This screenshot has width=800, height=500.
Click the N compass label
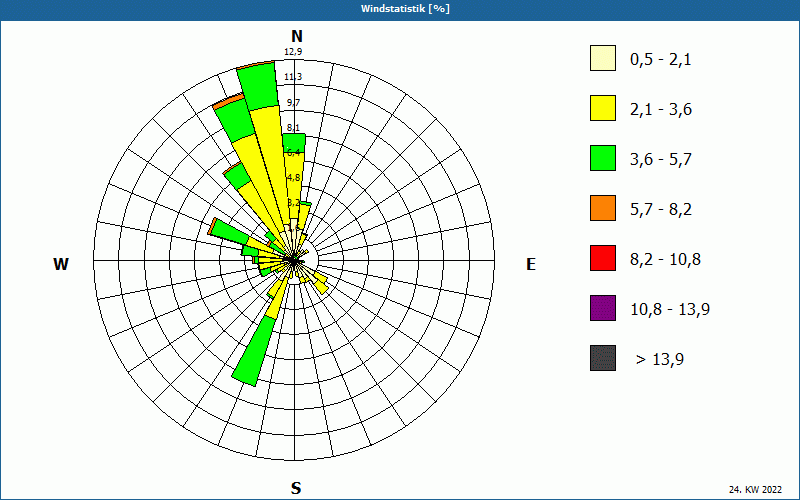(296, 36)
